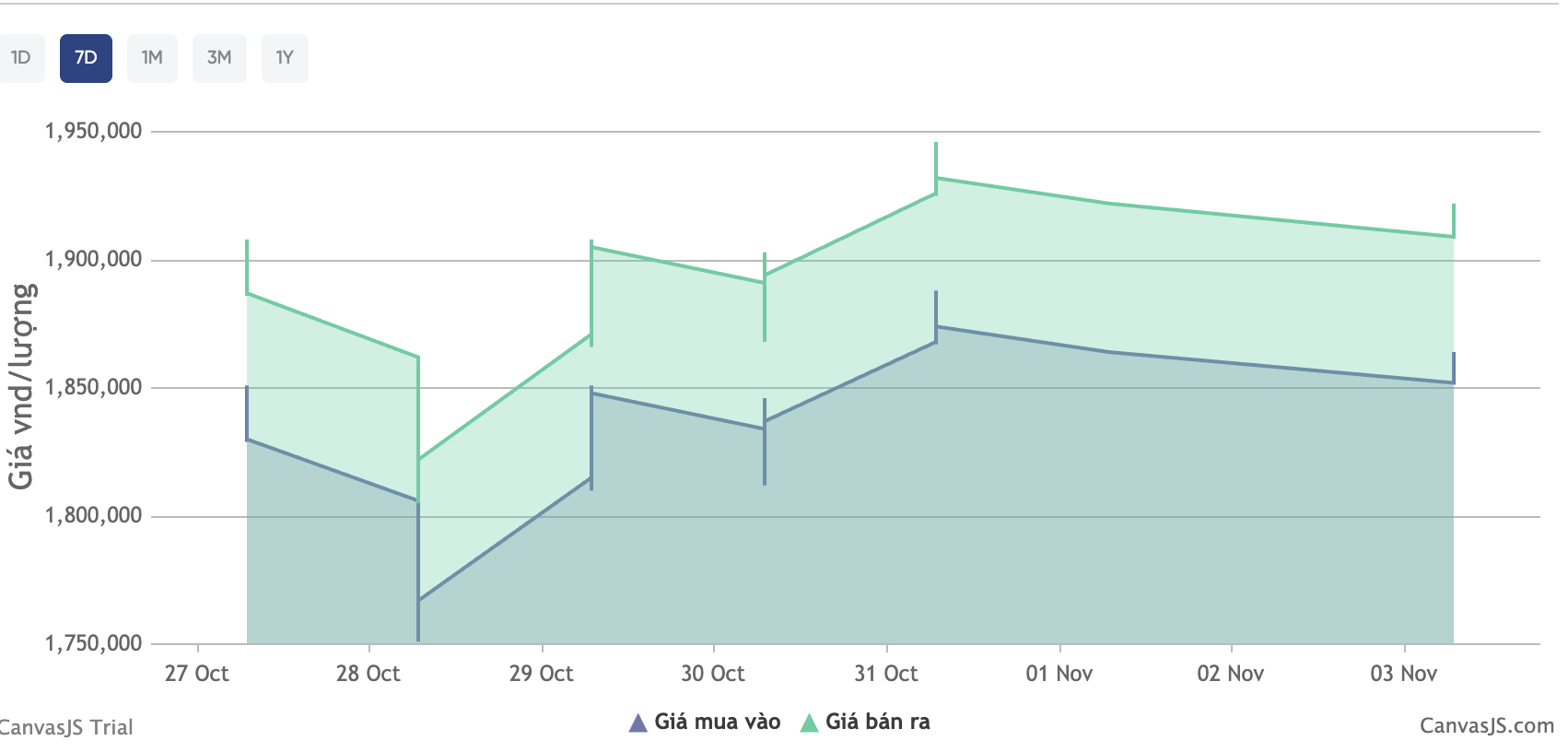
Task: Toggle the Giá bán ra series label
Action: (877, 722)
